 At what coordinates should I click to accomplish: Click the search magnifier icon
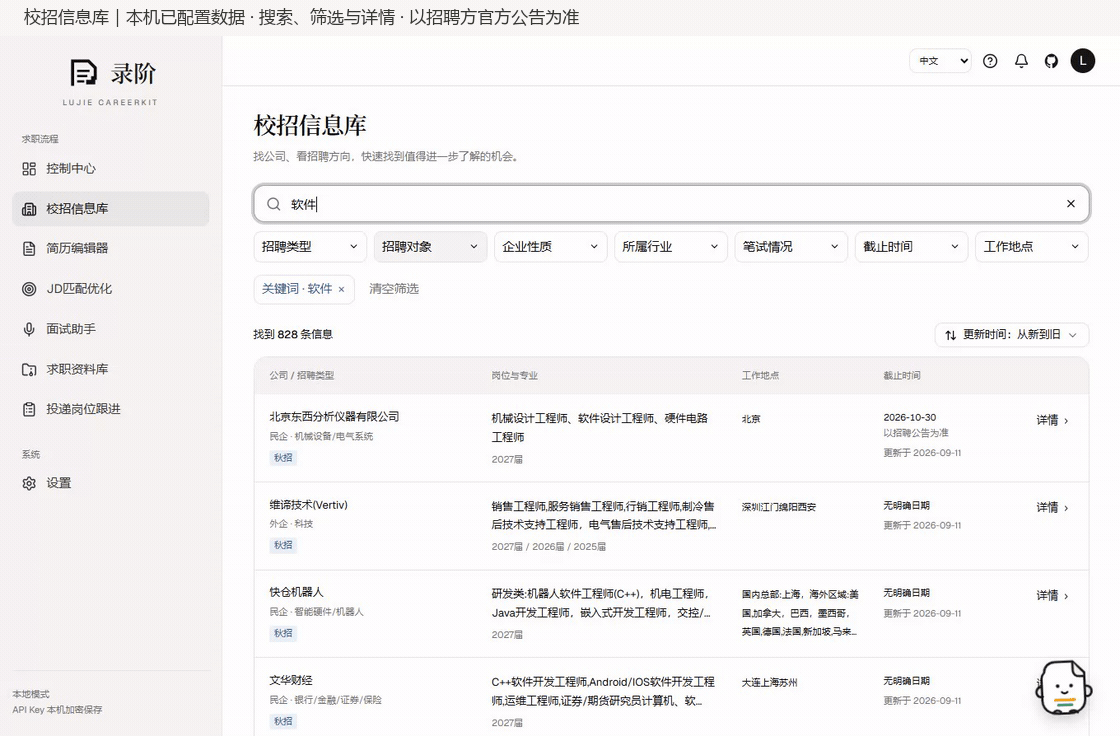pyautogui.click(x=274, y=204)
